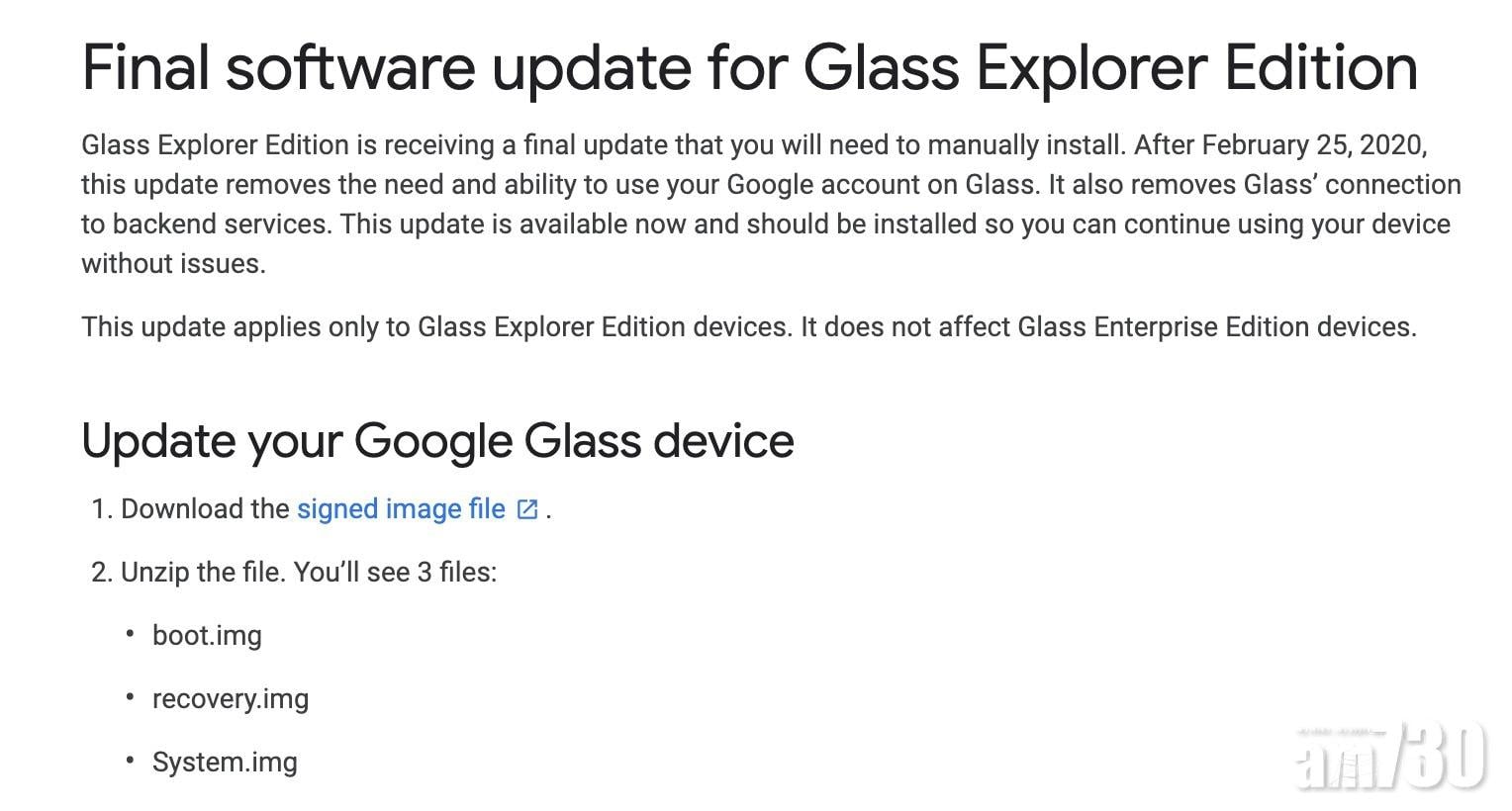Click the "Download the" text in step 1
The image size is (1512, 811).
point(205,509)
